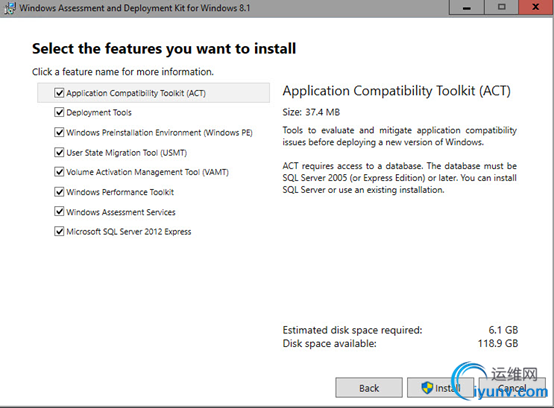Image resolution: width=554 pixels, height=408 pixels.
Task: Toggle Windows Assessment Services checkbox
Action: pyautogui.click(x=59, y=212)
